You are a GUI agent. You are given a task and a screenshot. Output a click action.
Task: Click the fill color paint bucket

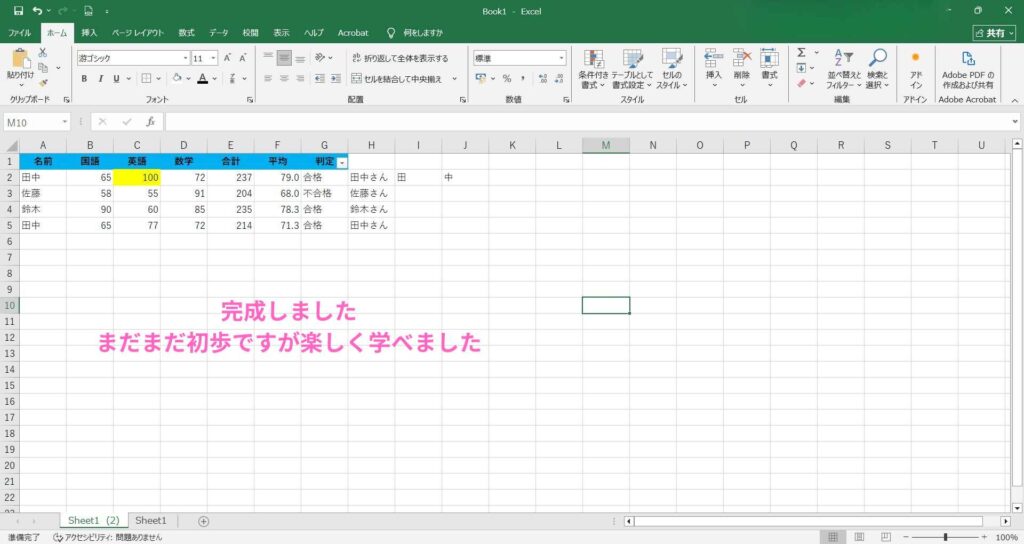point(177,78)
